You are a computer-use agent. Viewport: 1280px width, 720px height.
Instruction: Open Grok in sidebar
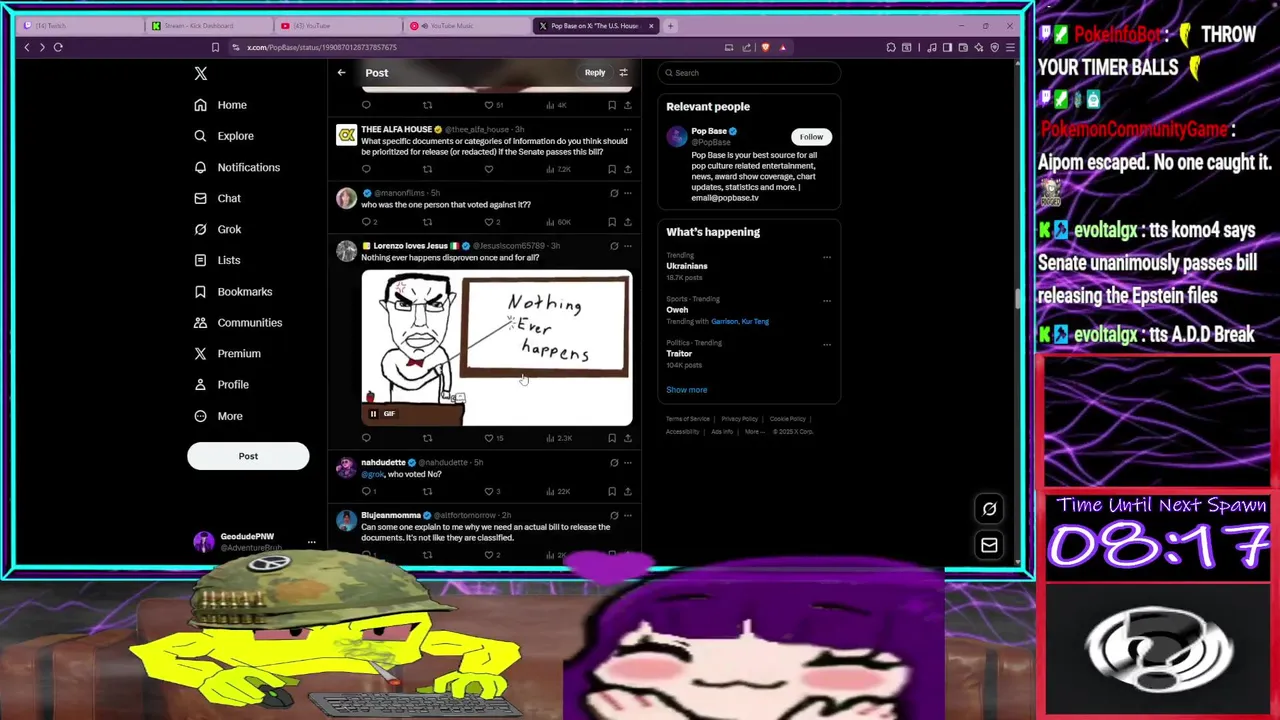[x=217, y=229]
